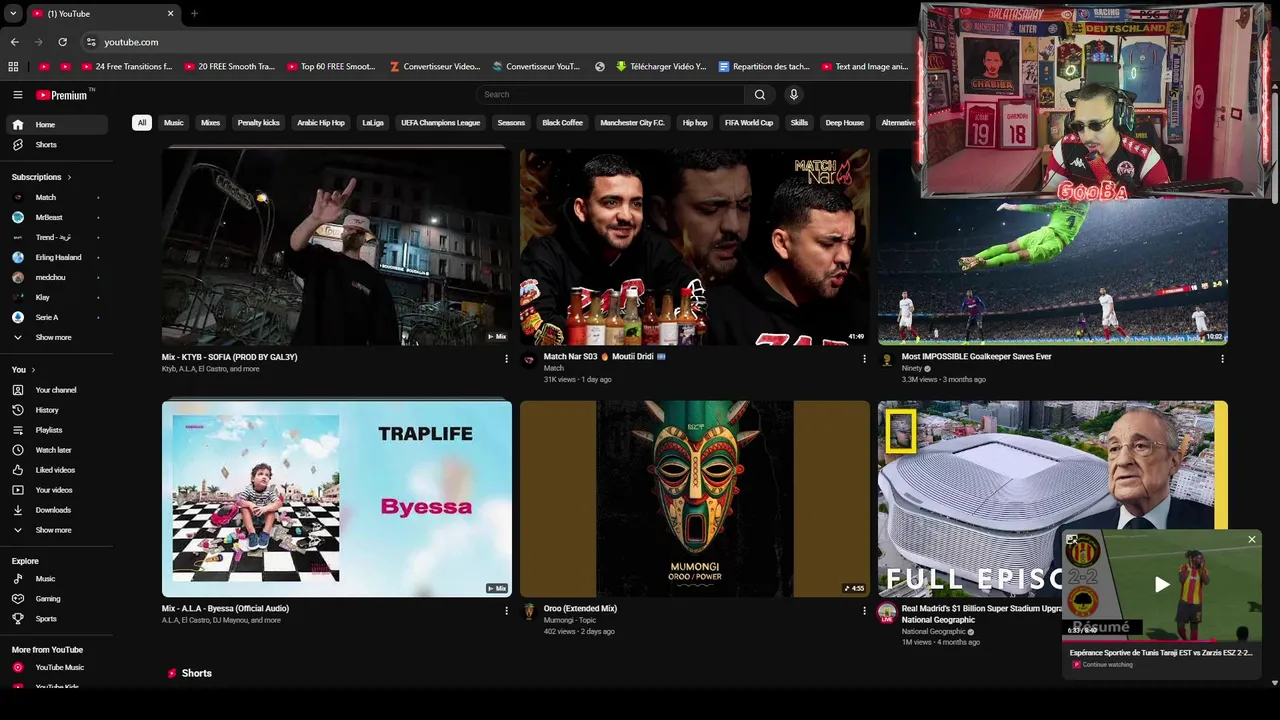Open Serie A subscription channel

point(58,318)
